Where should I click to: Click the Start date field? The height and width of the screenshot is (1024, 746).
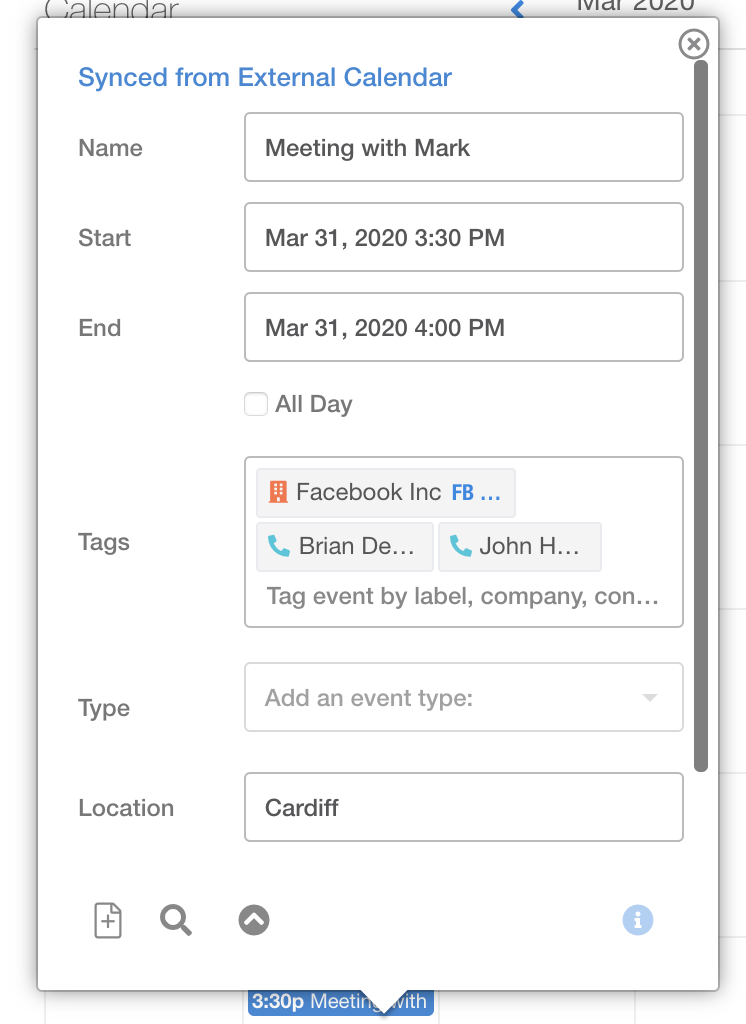464,237
